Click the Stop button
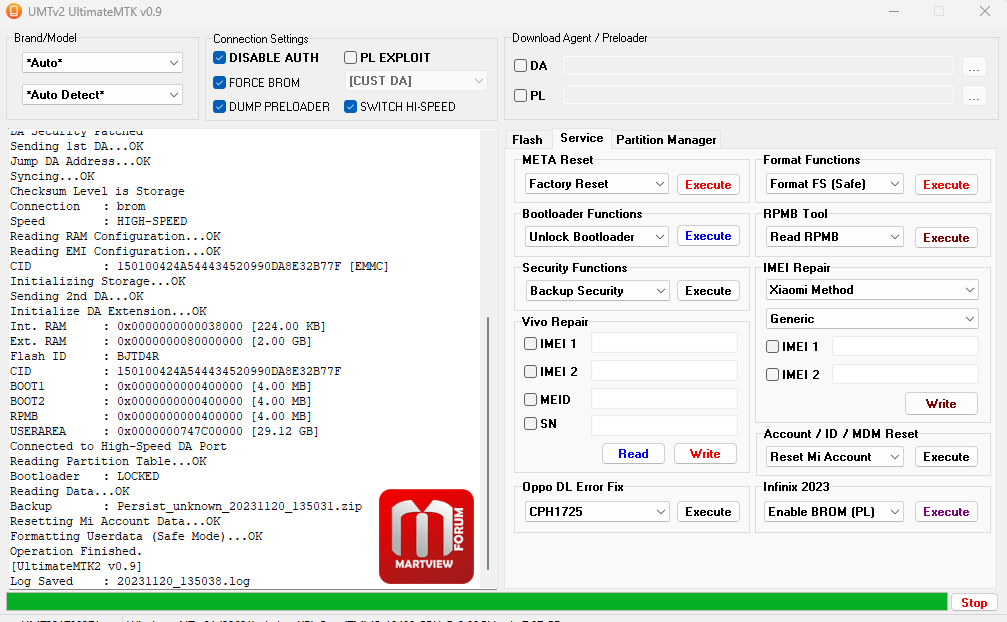The width and height of the screenshot is (1007, 622). (974, 603)
